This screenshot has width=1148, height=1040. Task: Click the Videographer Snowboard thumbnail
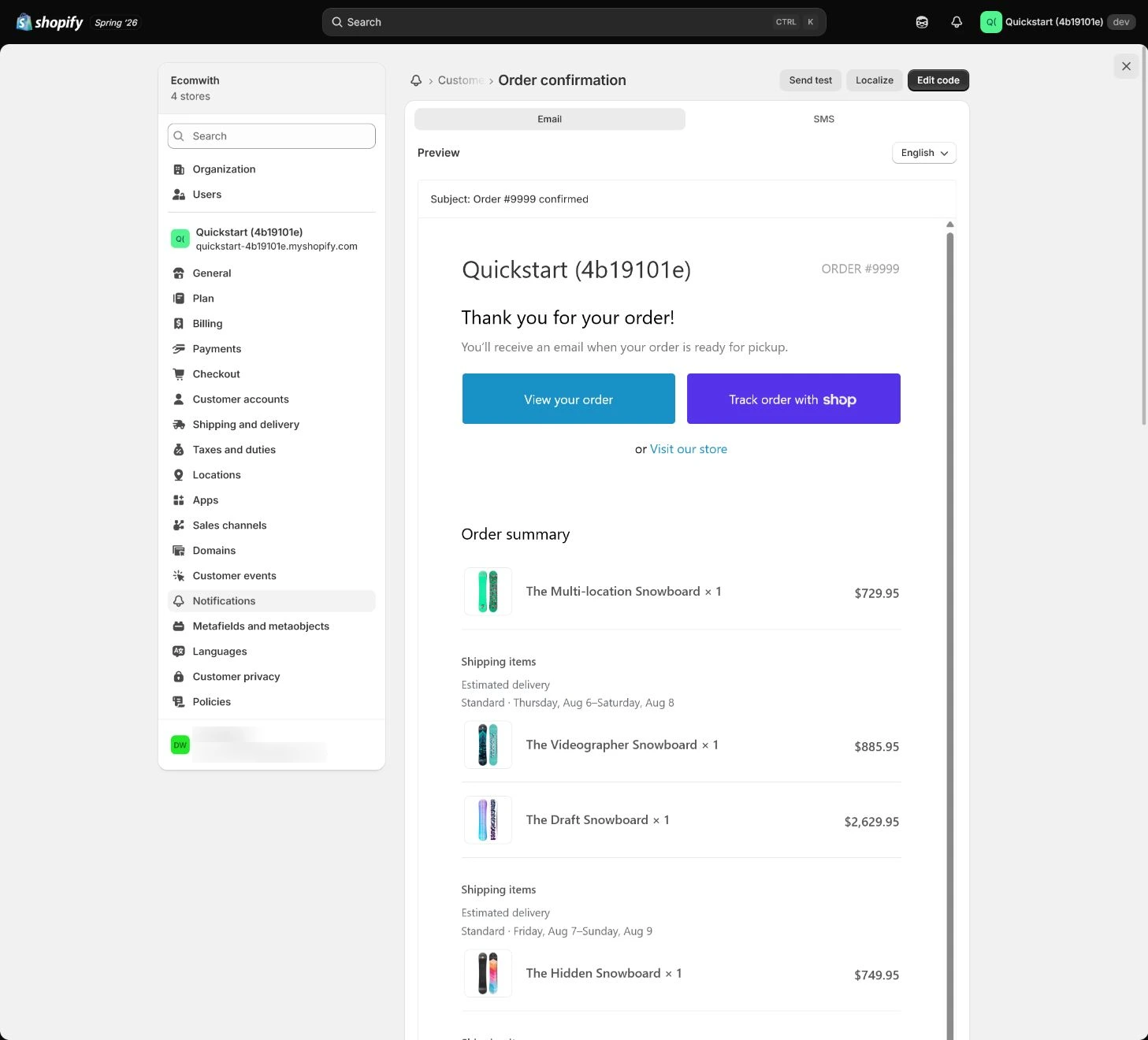488,745
